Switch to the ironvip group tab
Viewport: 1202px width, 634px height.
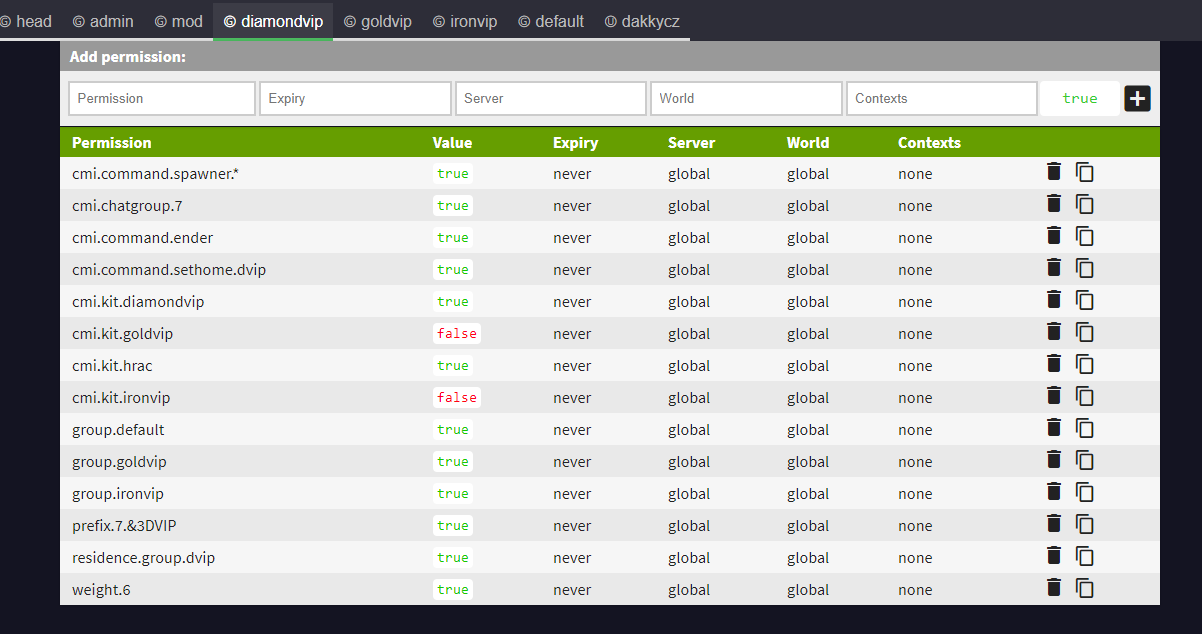coord(465,21)
